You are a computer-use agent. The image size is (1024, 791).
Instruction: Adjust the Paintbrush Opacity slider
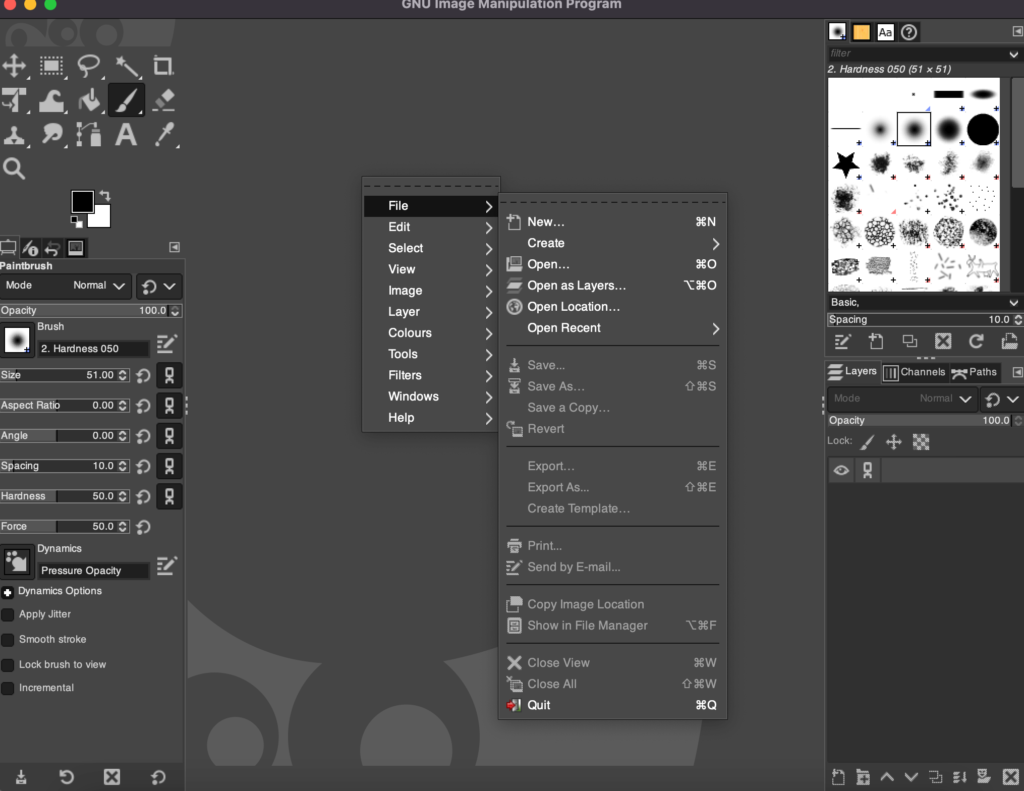tap(90, 311)
